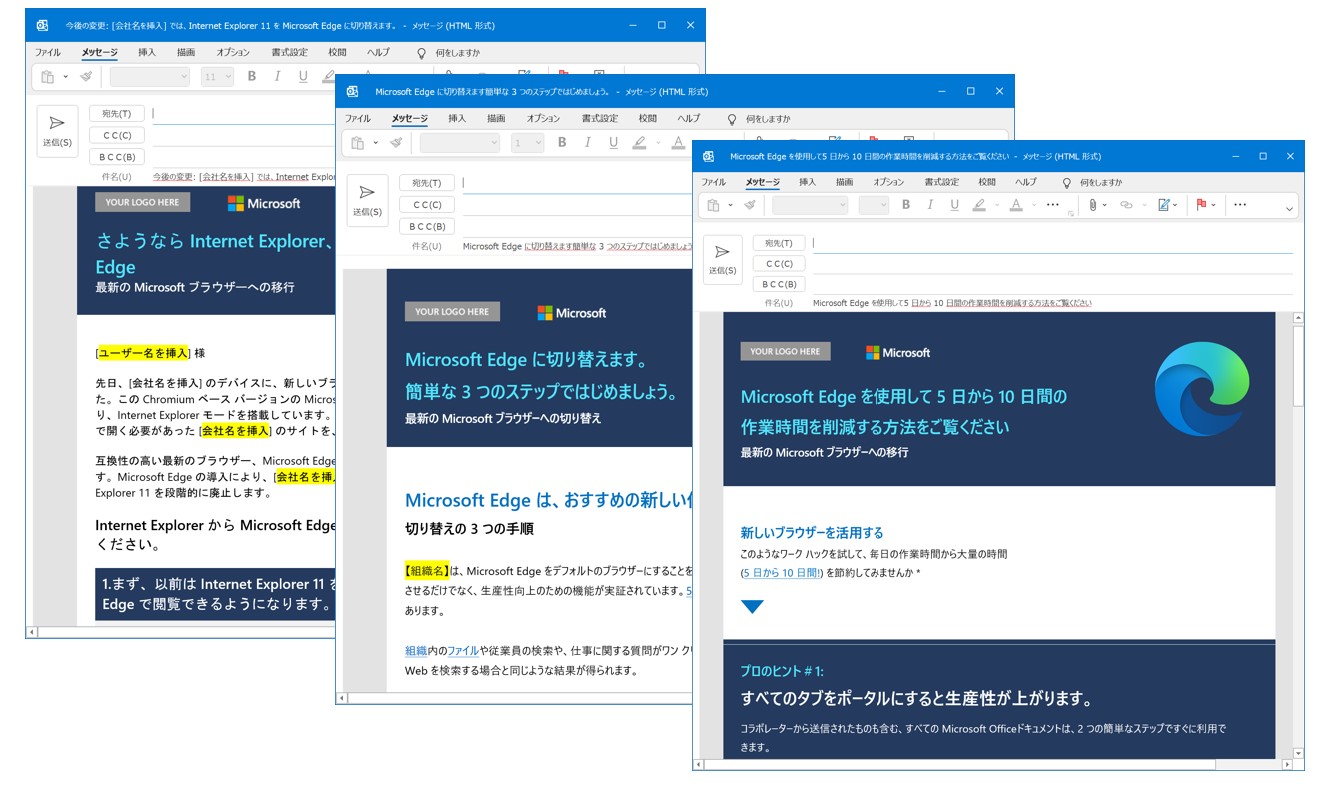Send the message in the front window

point(722,260)
